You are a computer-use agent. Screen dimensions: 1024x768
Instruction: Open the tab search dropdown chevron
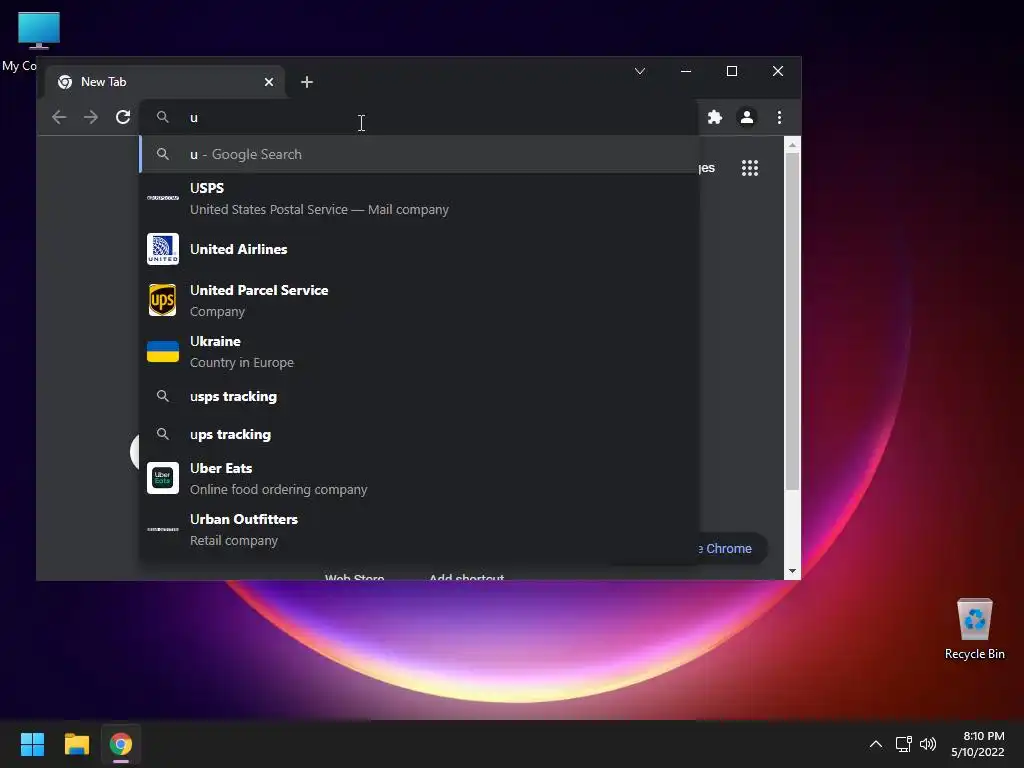(640, 71)
